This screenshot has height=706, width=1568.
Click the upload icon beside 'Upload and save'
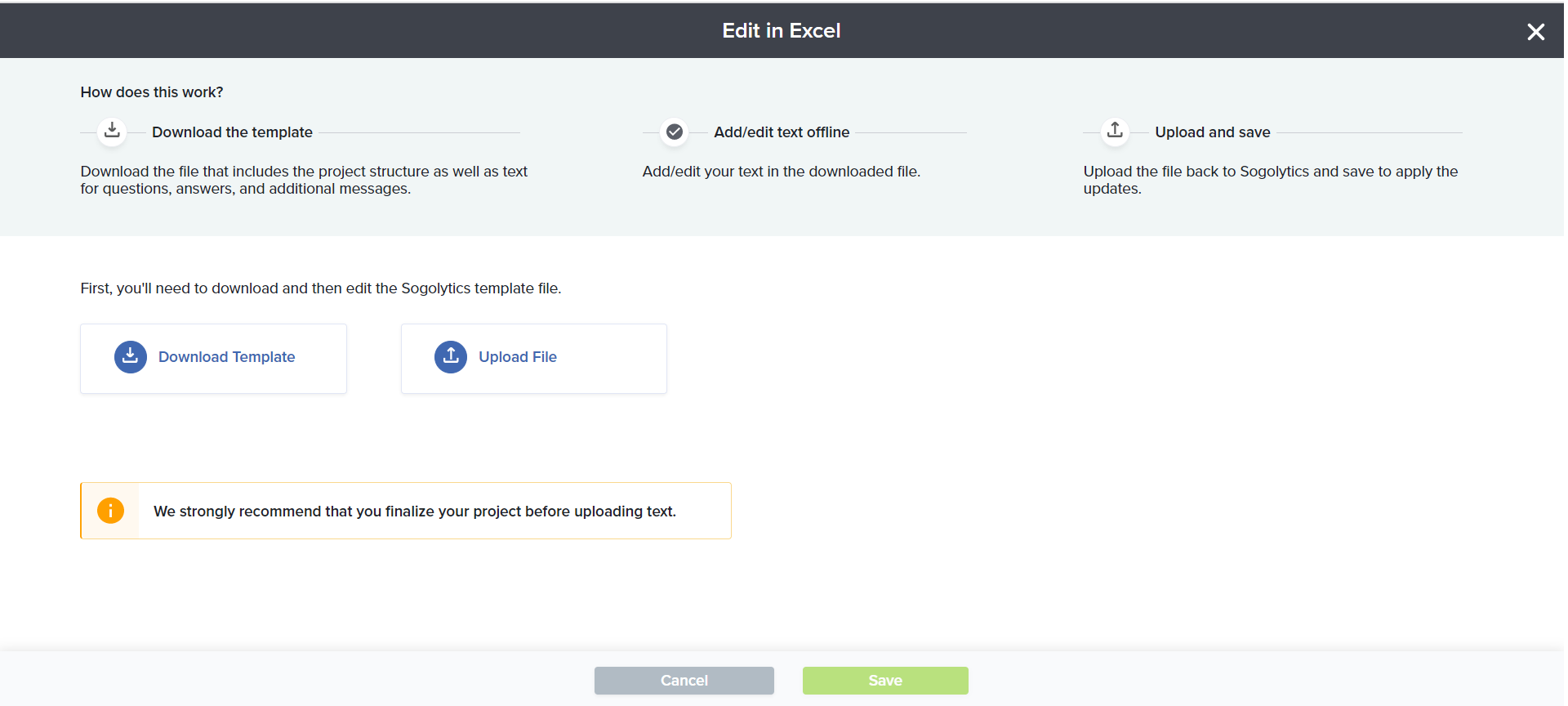tap(1115, 131)
